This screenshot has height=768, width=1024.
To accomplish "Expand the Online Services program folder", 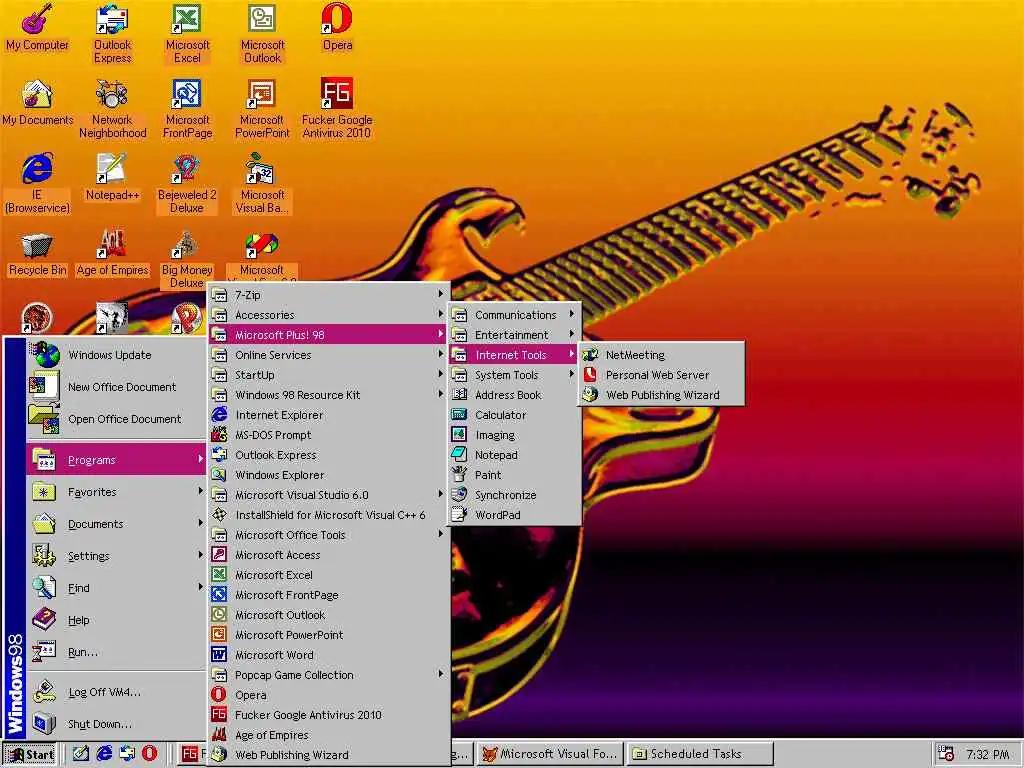I will 328,355.
